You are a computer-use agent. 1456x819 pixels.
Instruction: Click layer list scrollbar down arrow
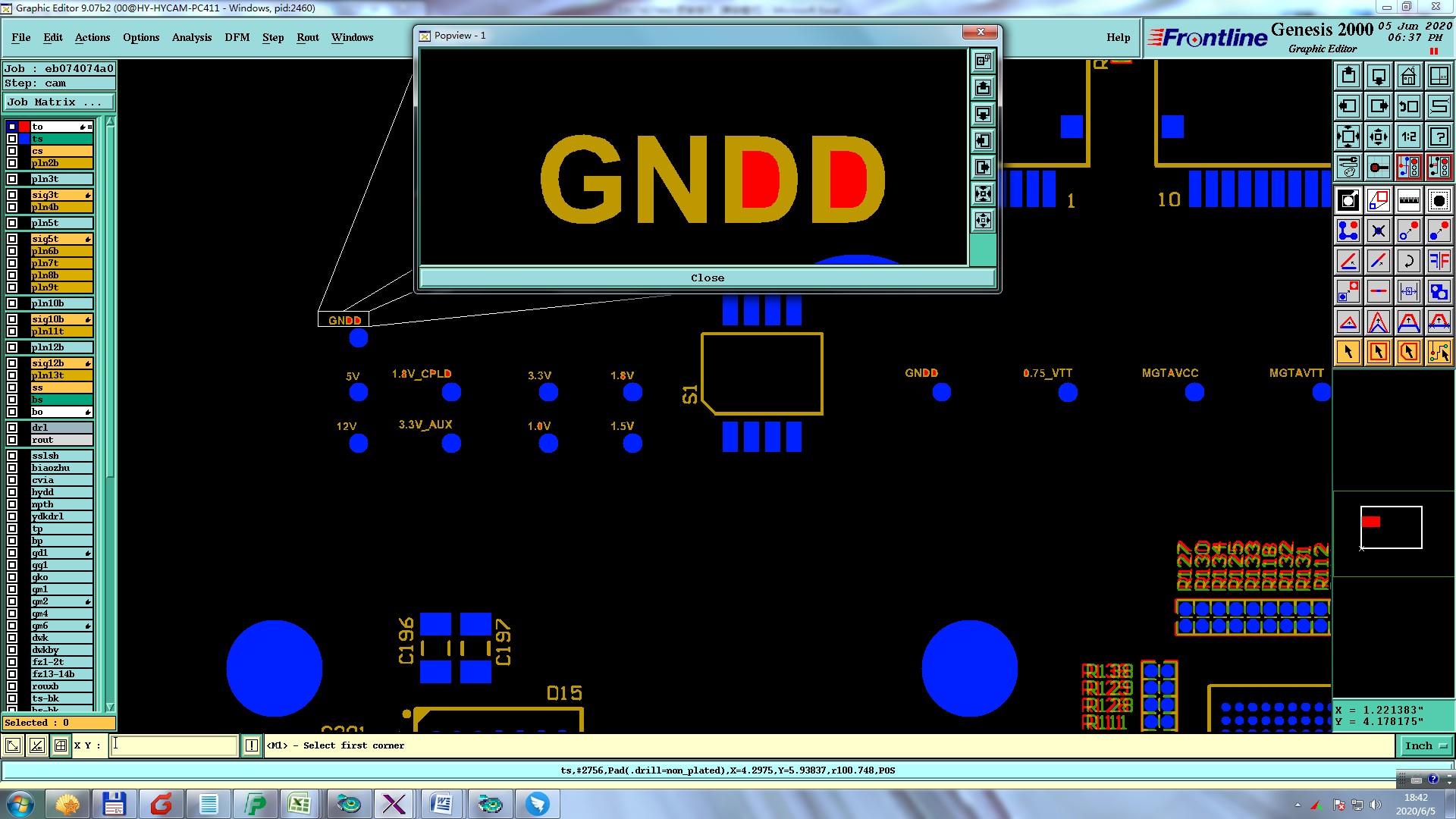[110, 707]
